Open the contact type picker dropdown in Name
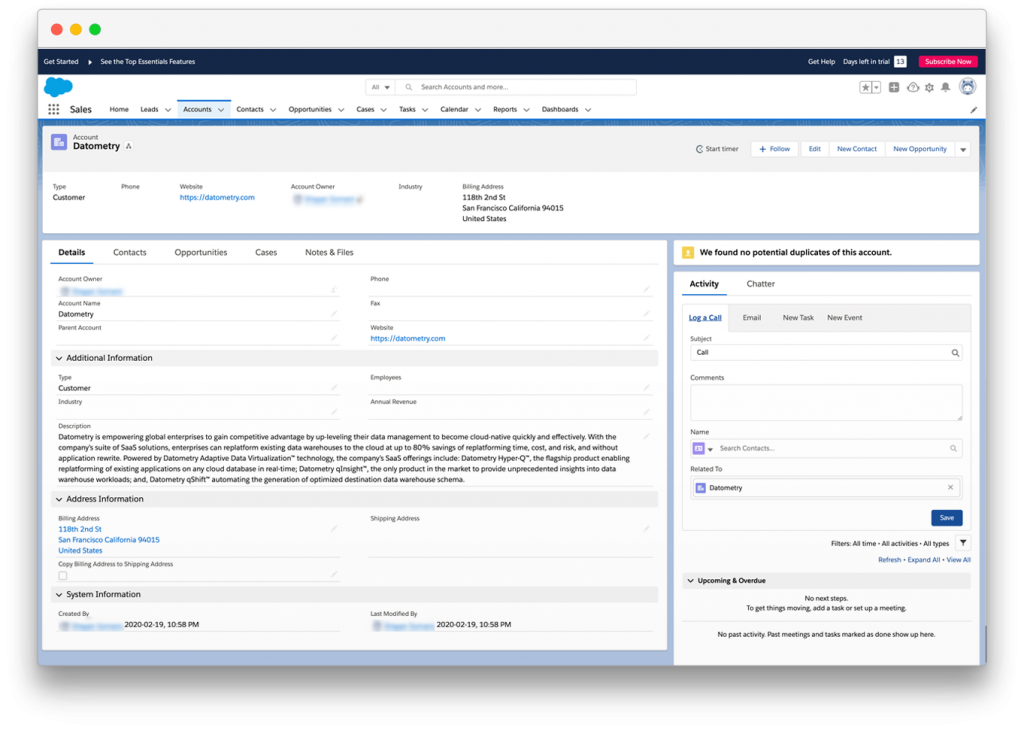The image size is (1024, 740). [703, 449]
